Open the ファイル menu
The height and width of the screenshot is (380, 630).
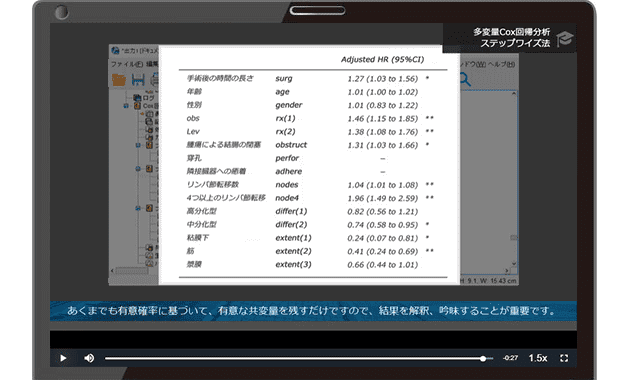[x=127, y=64]
